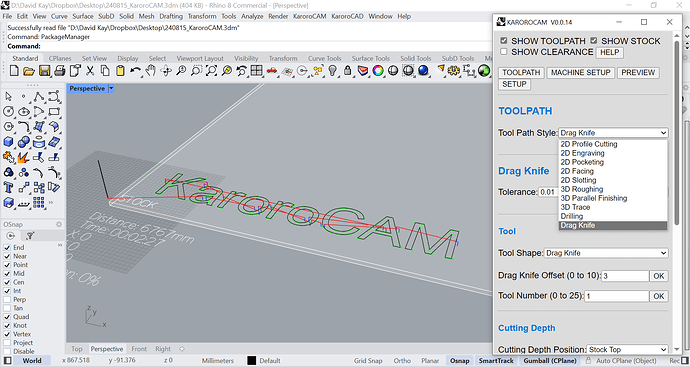
Task: Select the Pan hand tool icon
Action: pyautogui.click(x=151, y=70)
